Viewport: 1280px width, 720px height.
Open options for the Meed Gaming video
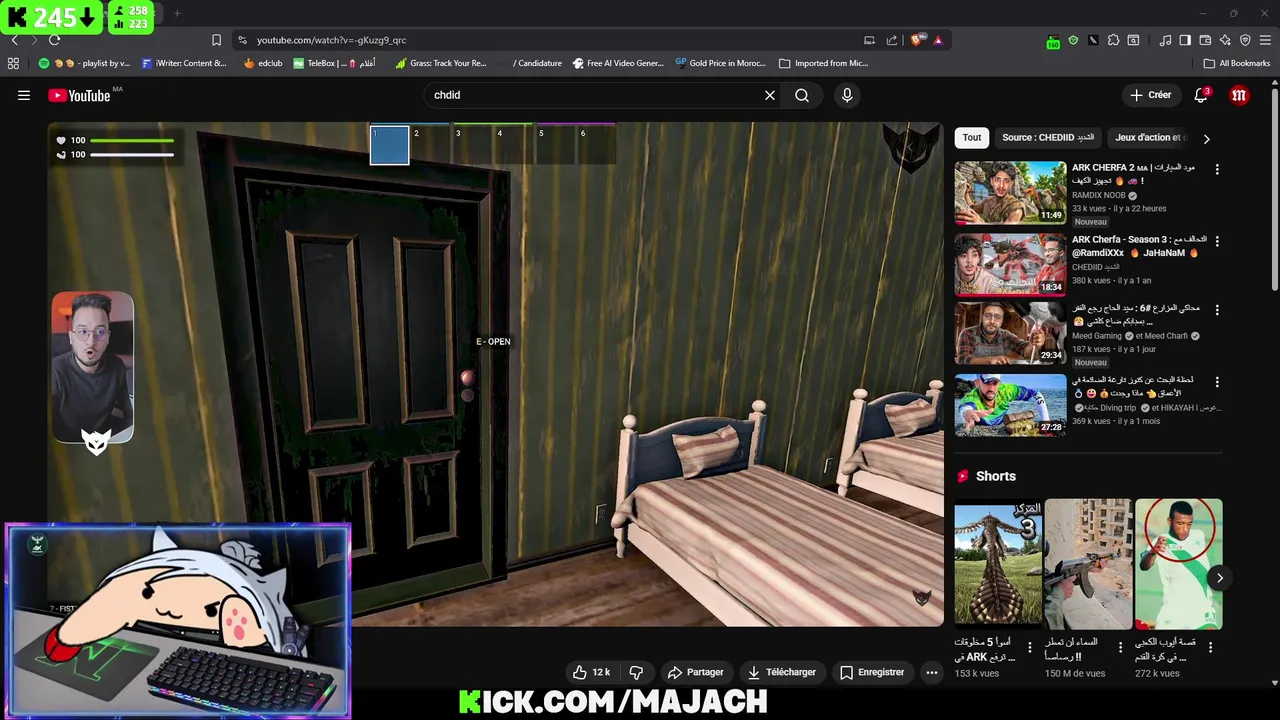(1217, 310)
